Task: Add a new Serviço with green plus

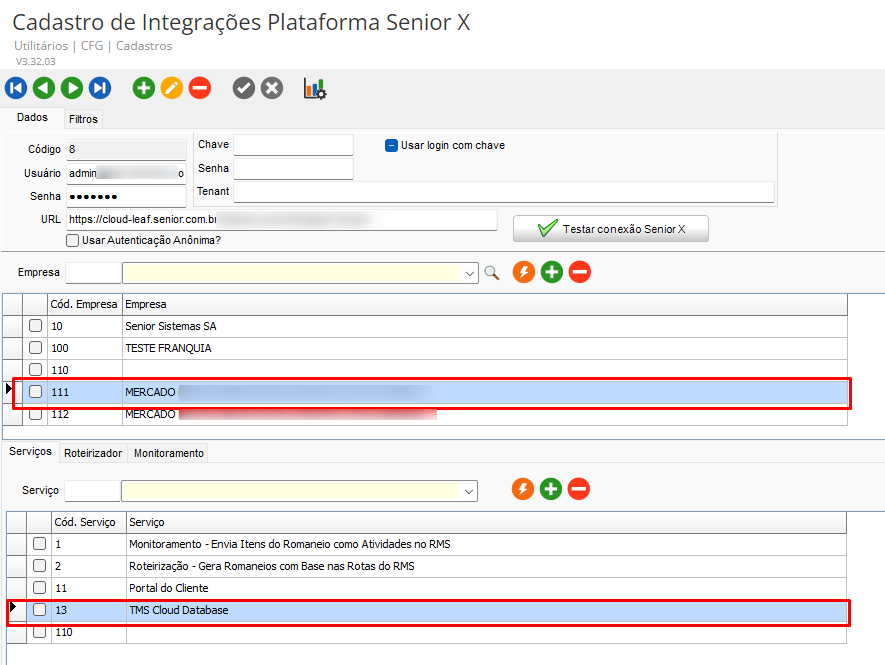Action: click(551, 489)
